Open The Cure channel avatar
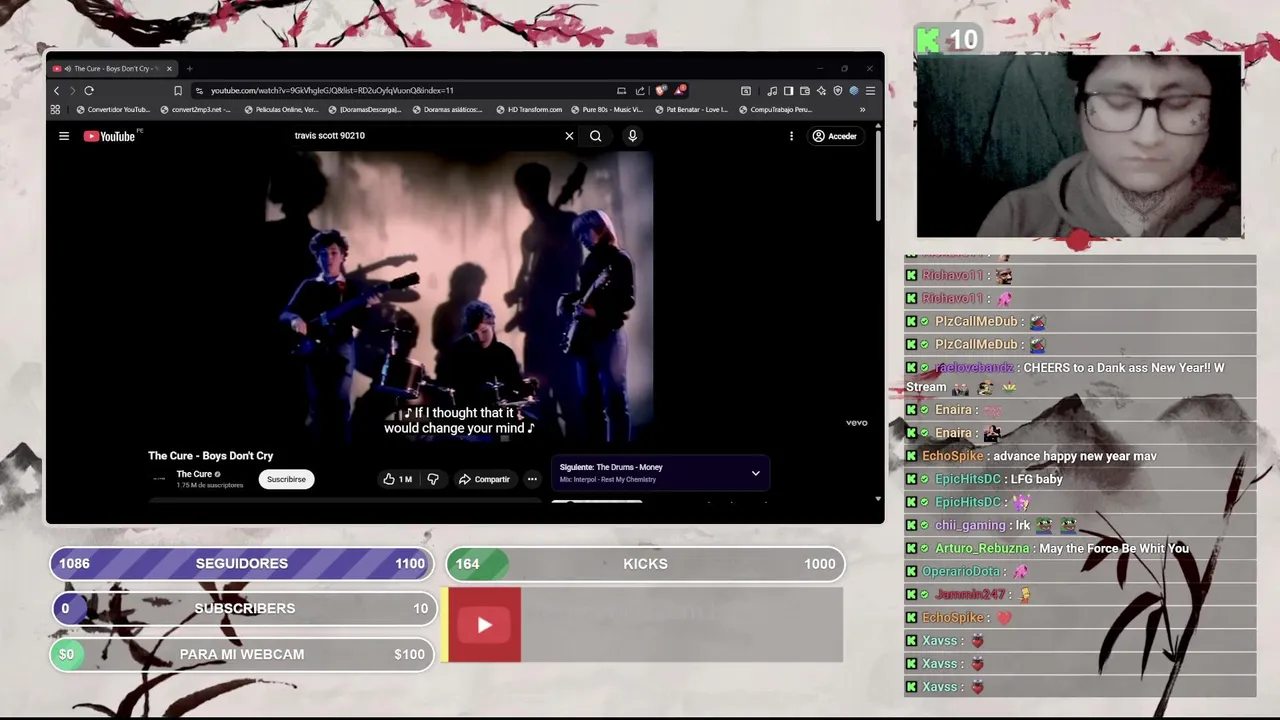Image resolution: width=1280 pixels, height=720 pixels. click(159, 479)
